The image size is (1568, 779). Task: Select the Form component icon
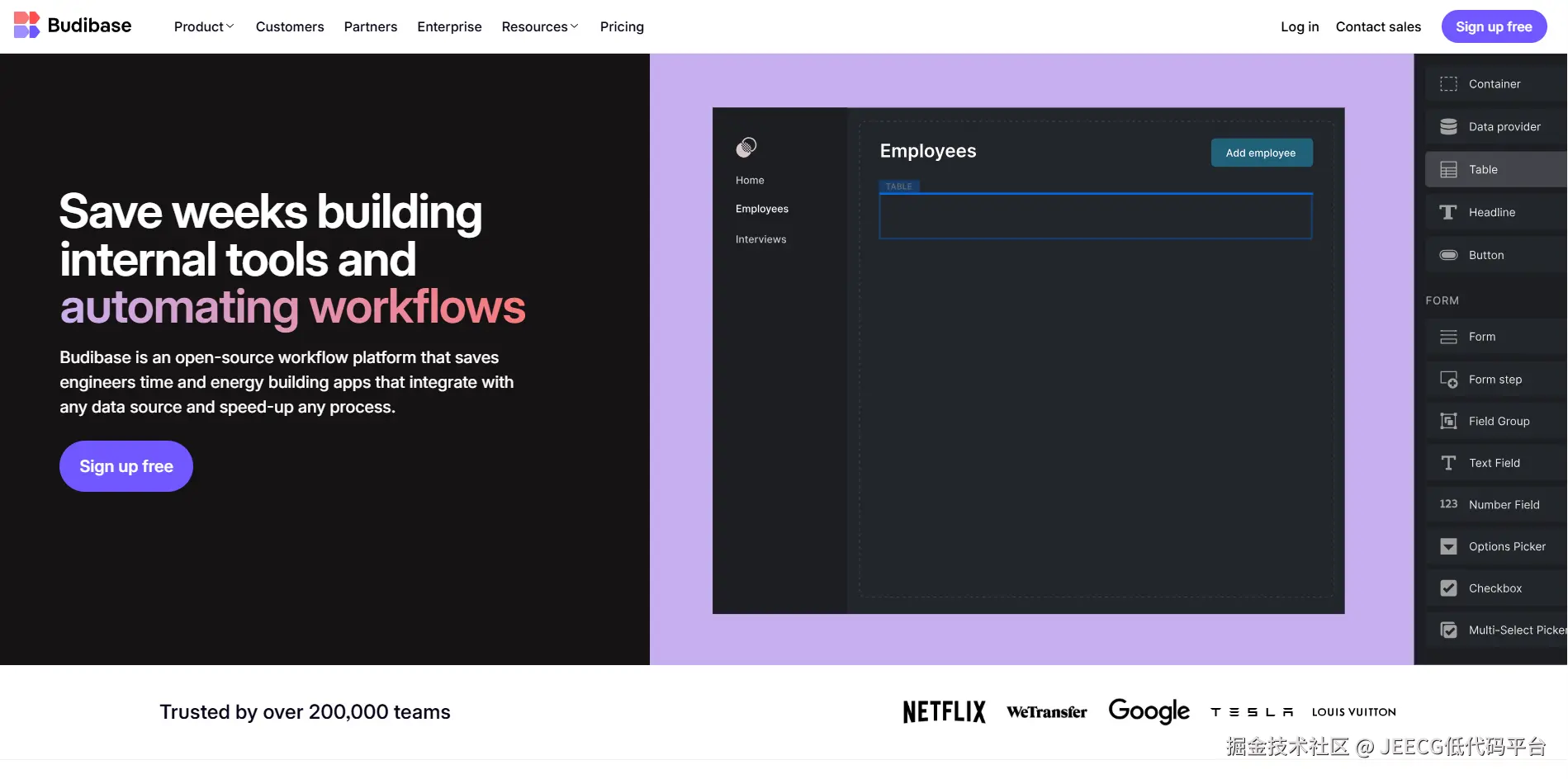[x=1448, y=337]
